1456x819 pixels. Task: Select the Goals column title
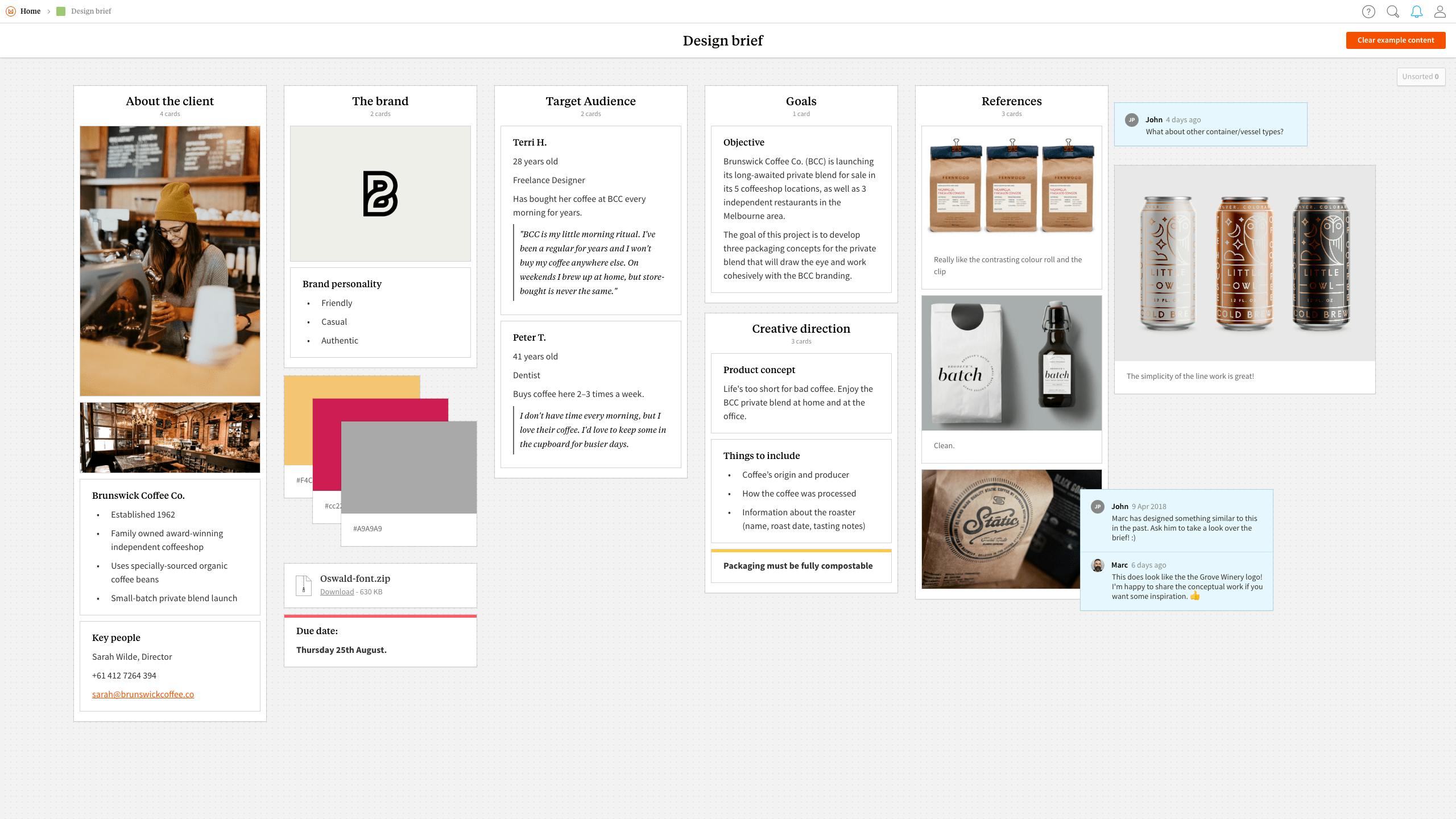[x=801, y=101]
